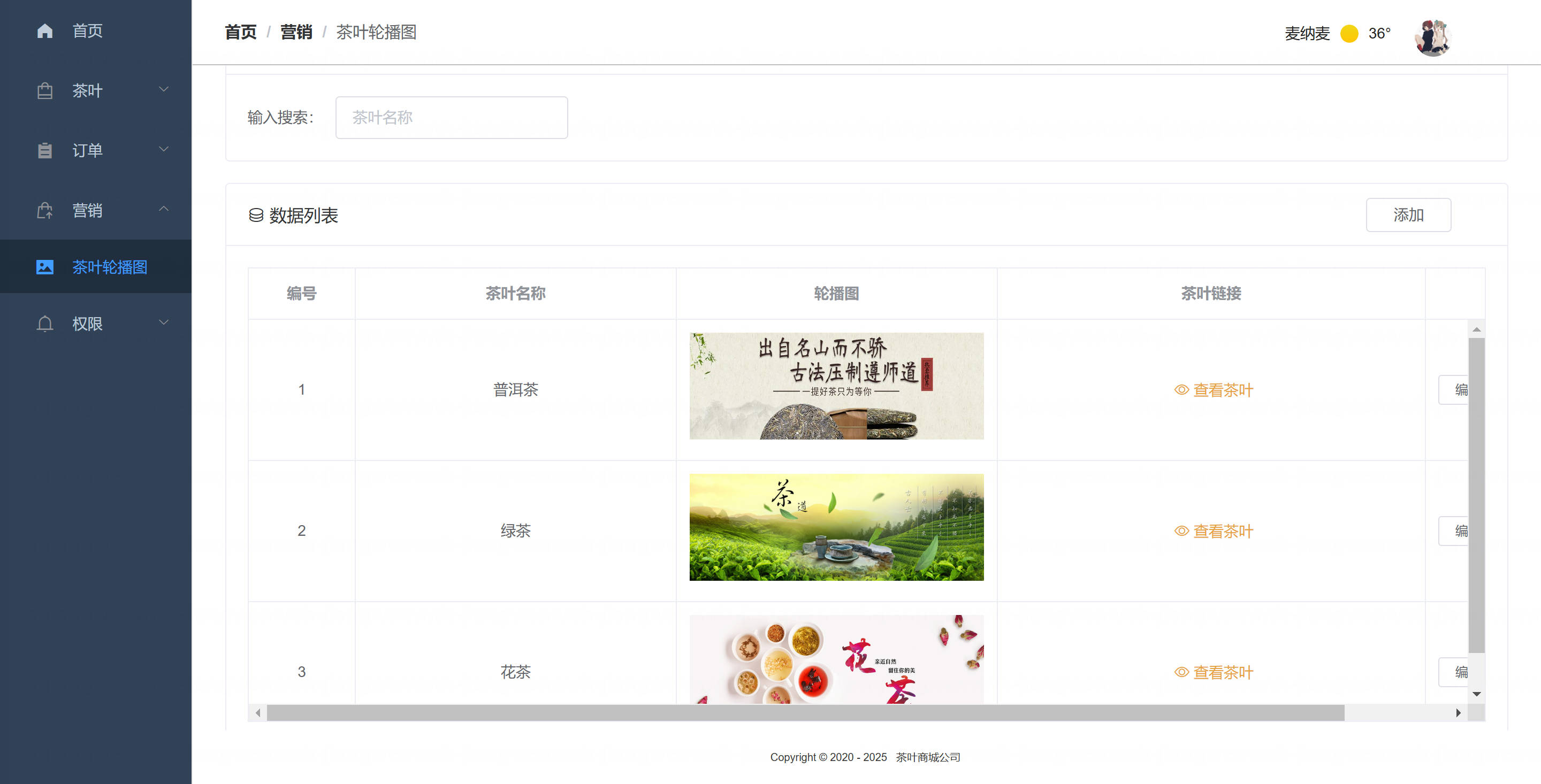Click the shopping bag icon beside 茶叶
1541x784 pixels.
[45, 91]
